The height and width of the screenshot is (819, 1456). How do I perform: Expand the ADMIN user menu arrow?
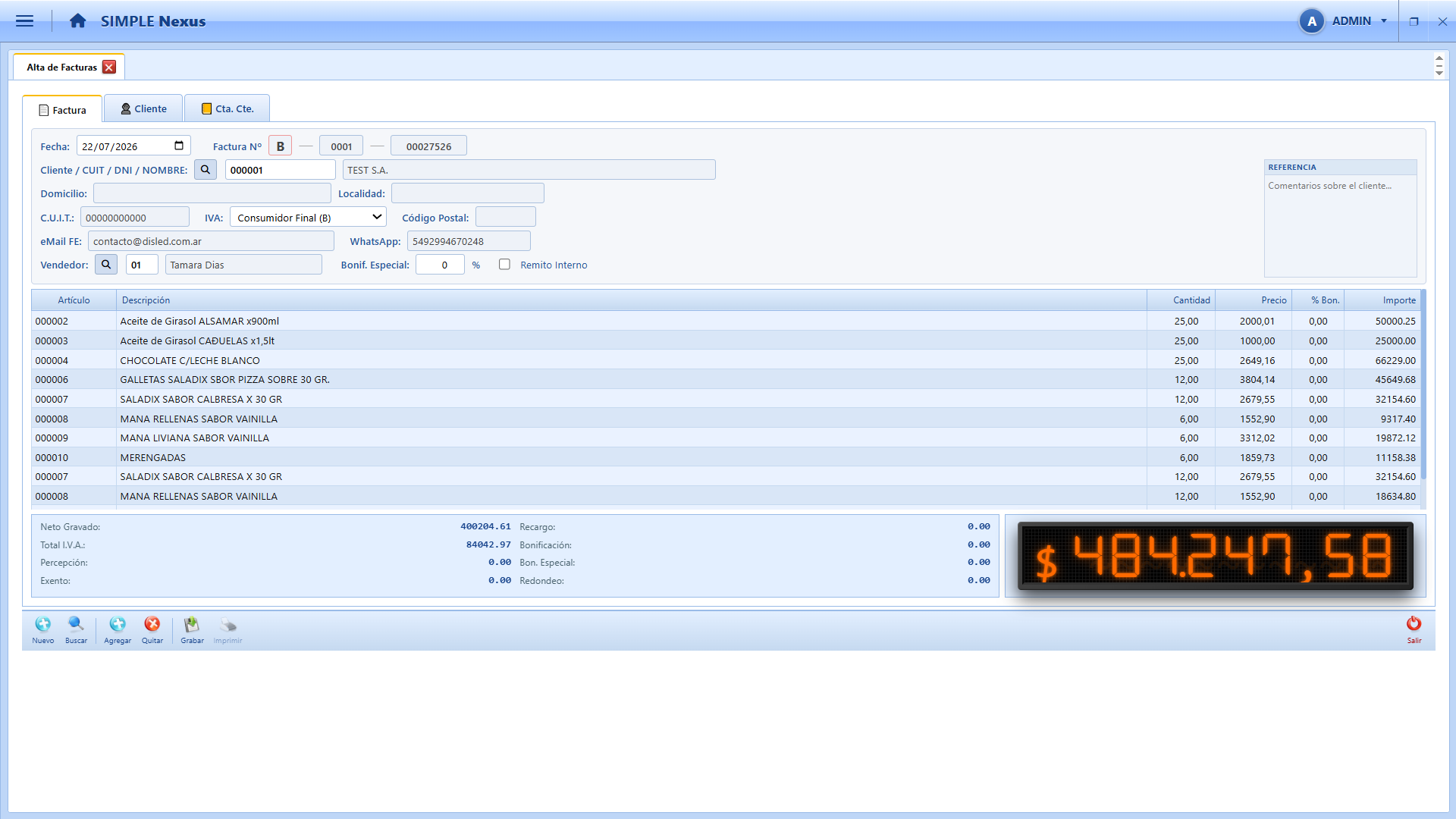click(1384, 21)
